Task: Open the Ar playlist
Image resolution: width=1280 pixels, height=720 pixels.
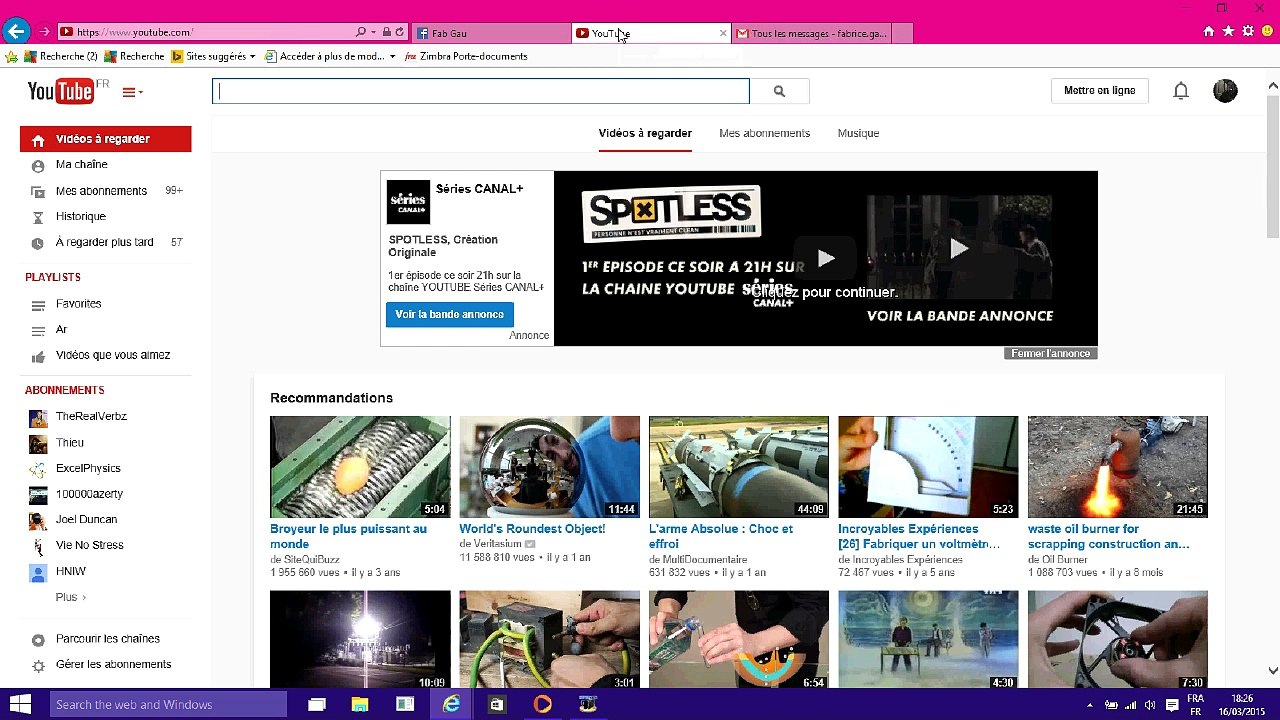Action: 61,330
